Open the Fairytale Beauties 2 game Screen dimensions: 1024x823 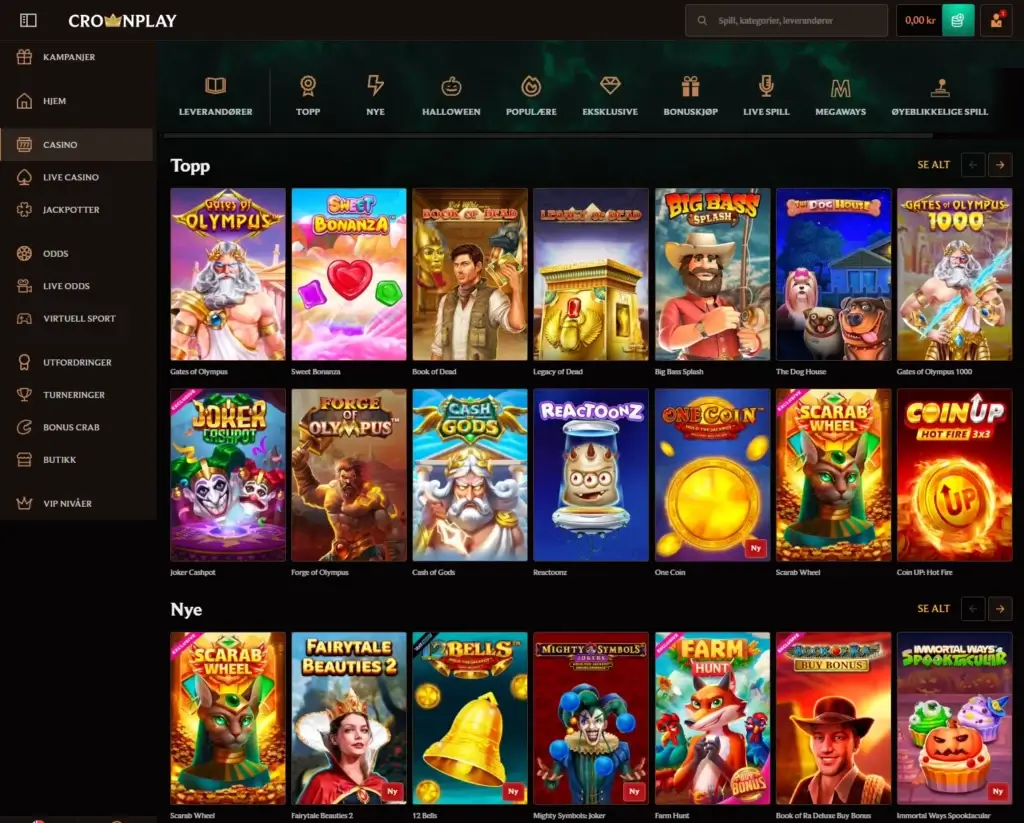tap(349, 718)
